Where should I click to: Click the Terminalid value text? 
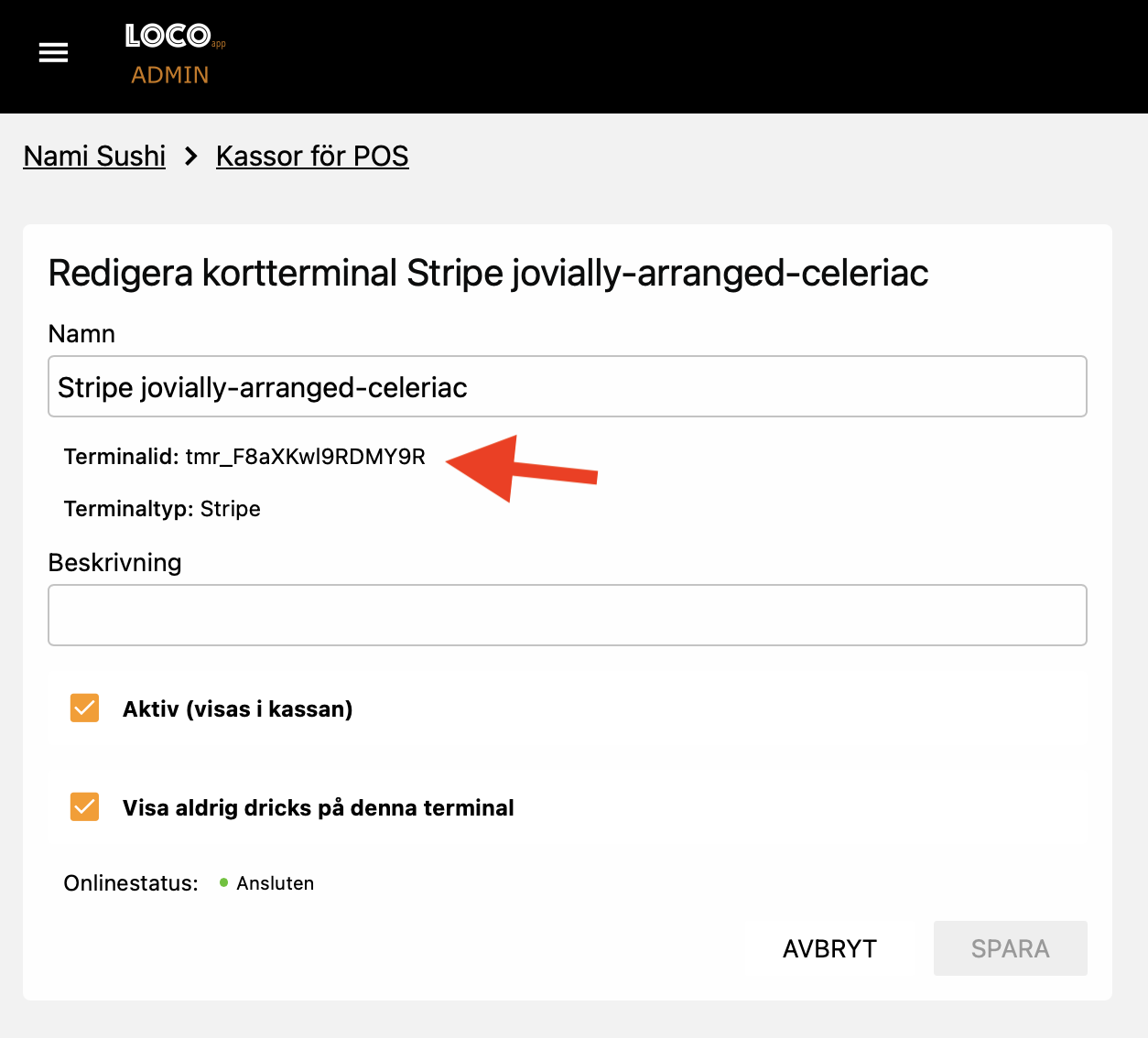coord(305,457)
